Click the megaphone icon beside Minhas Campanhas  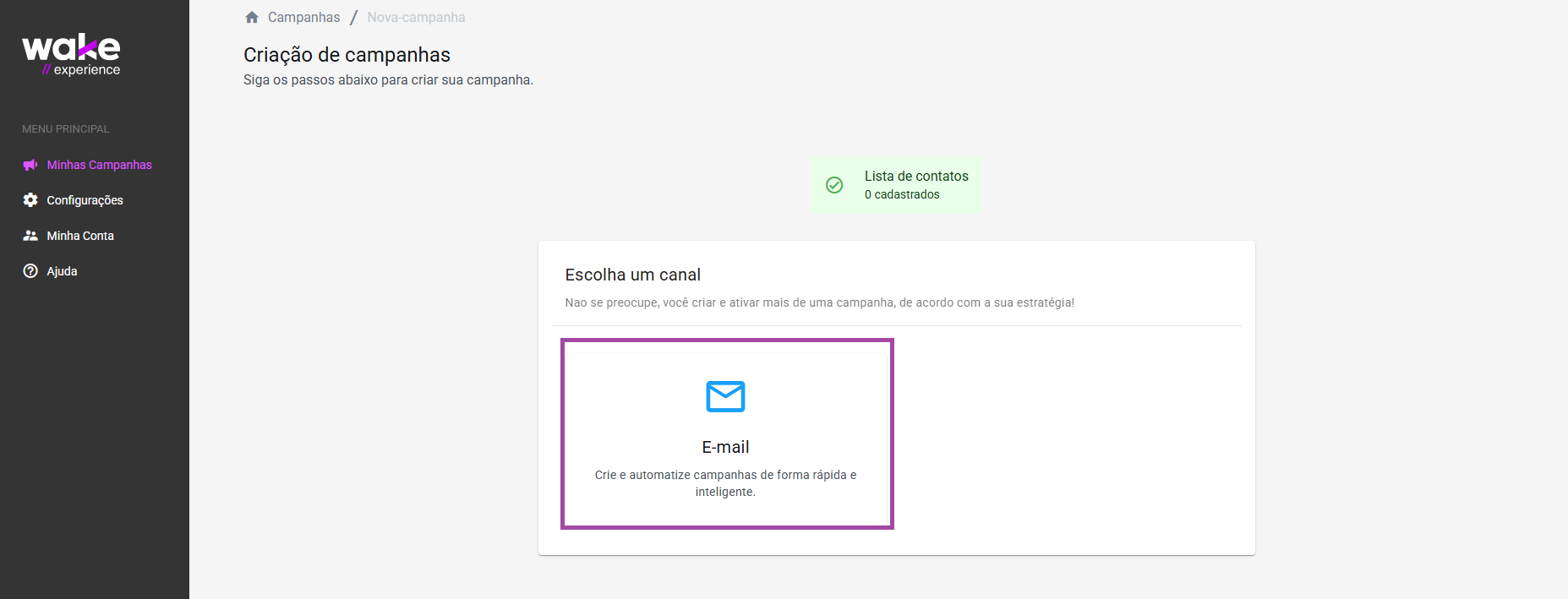point(30,165)
